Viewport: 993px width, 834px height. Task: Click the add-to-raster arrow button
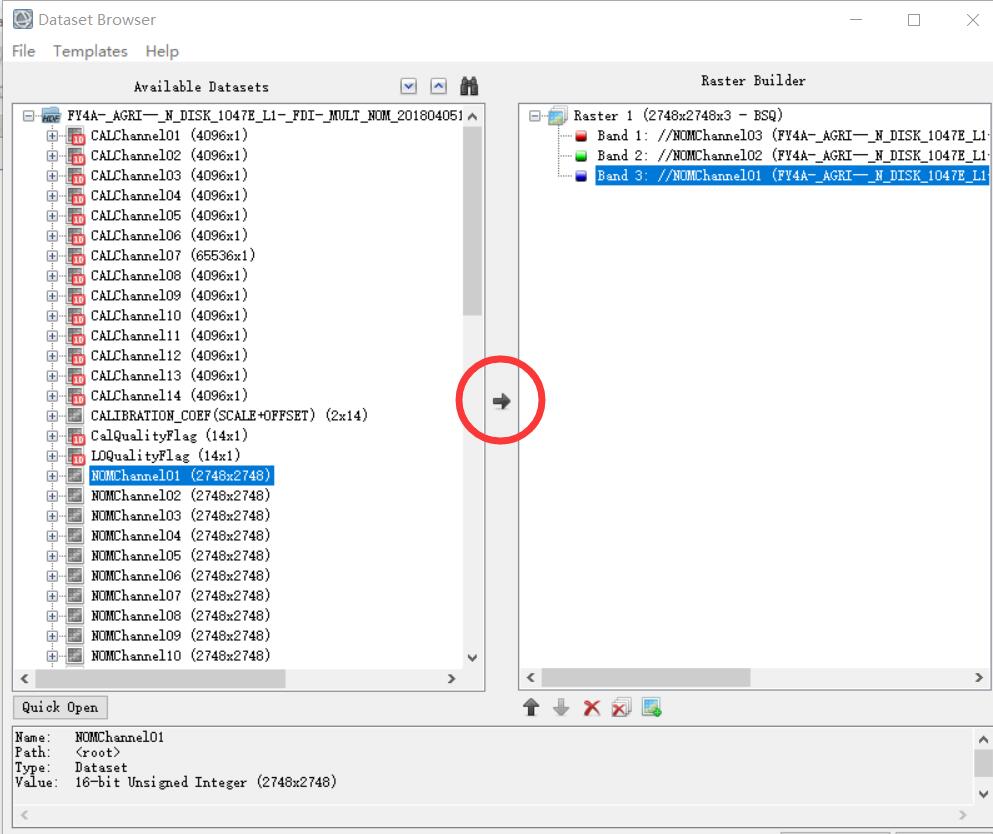[502, 401]
